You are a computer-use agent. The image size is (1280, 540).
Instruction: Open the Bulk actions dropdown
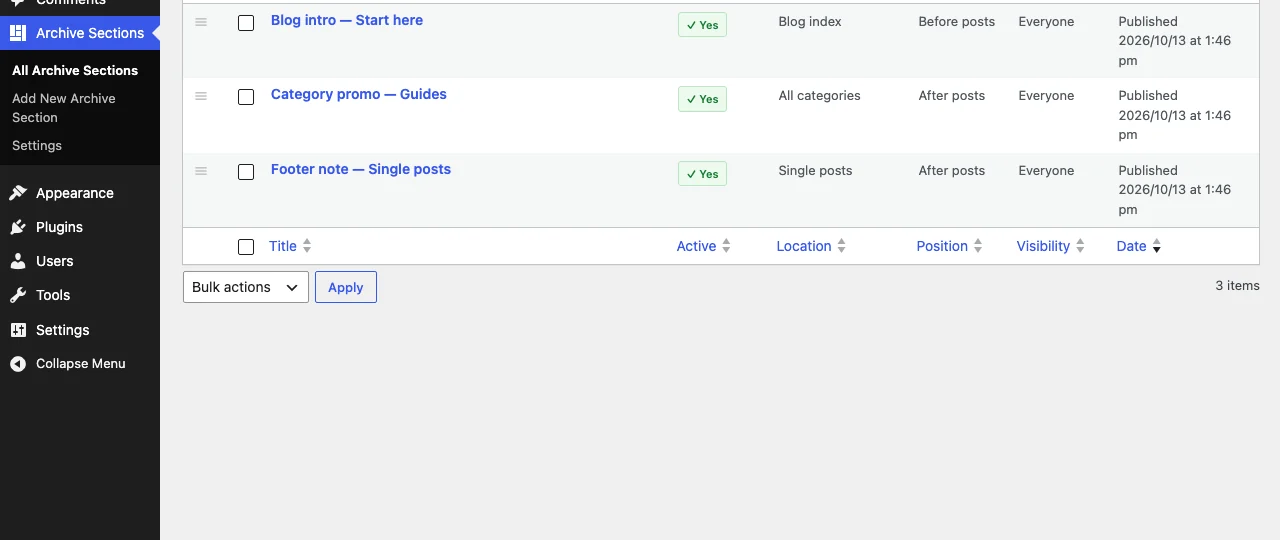click(x=246, y=287)
